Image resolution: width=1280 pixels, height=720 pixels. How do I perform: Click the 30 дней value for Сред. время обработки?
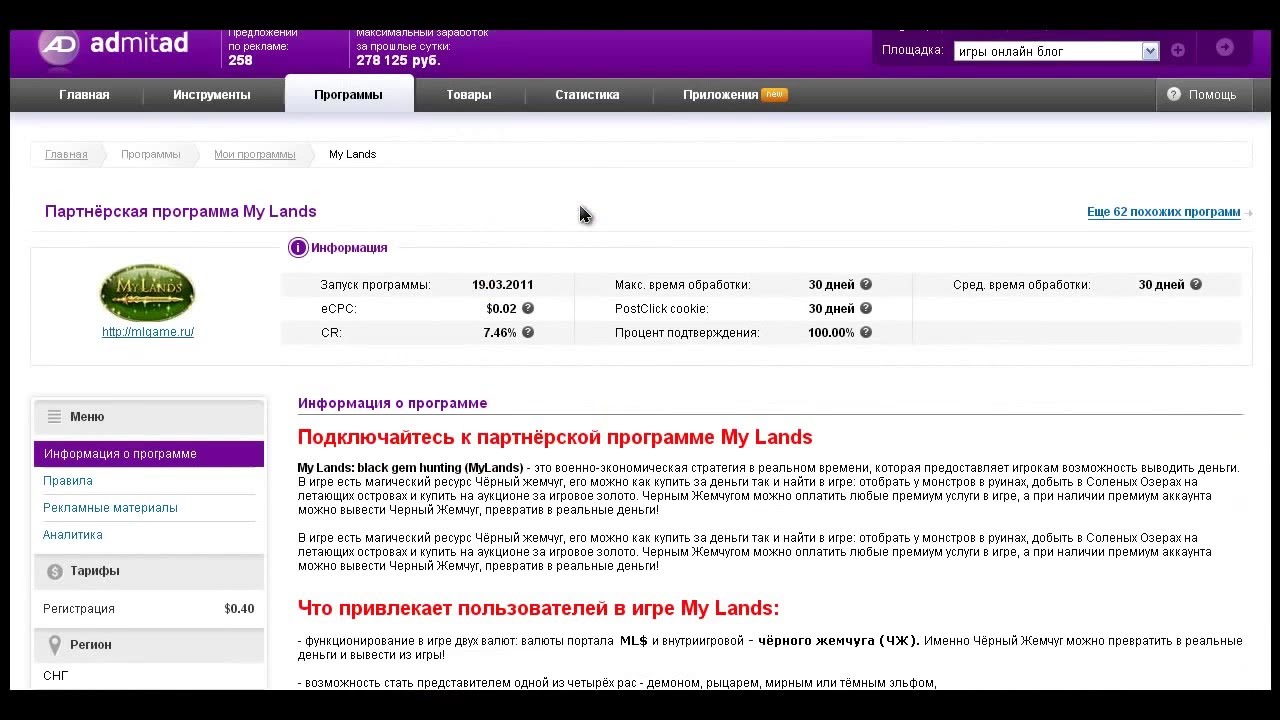coord(1162,285)
